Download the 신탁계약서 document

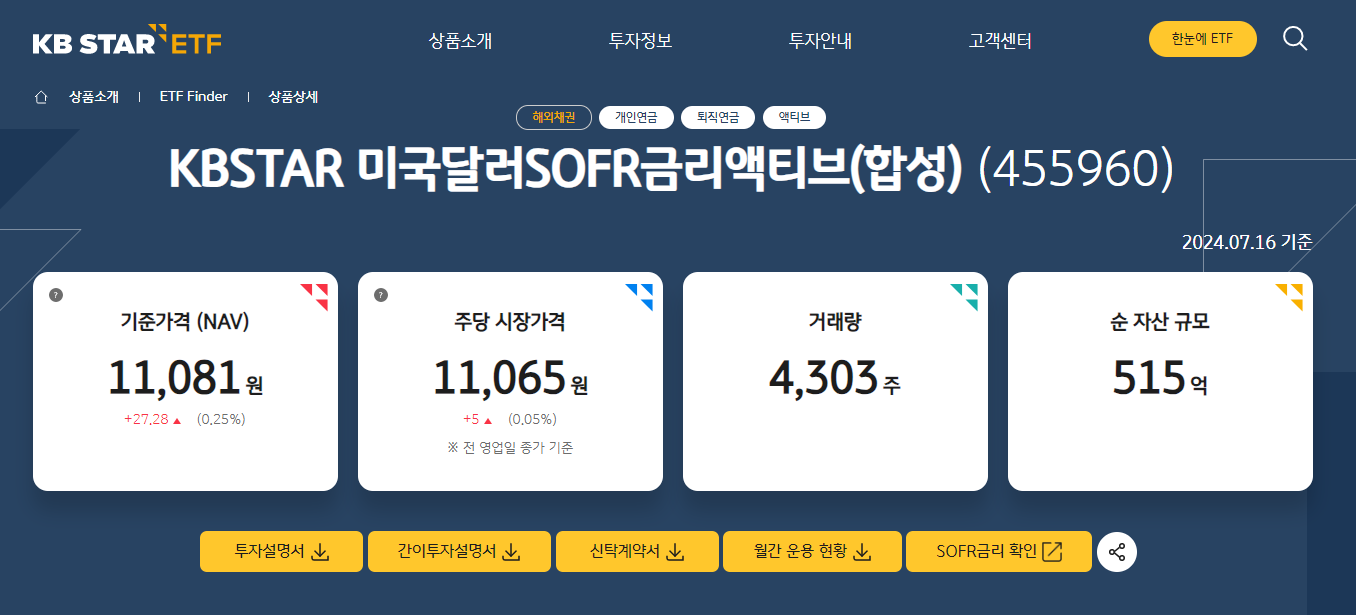click(x=637, y=552)
